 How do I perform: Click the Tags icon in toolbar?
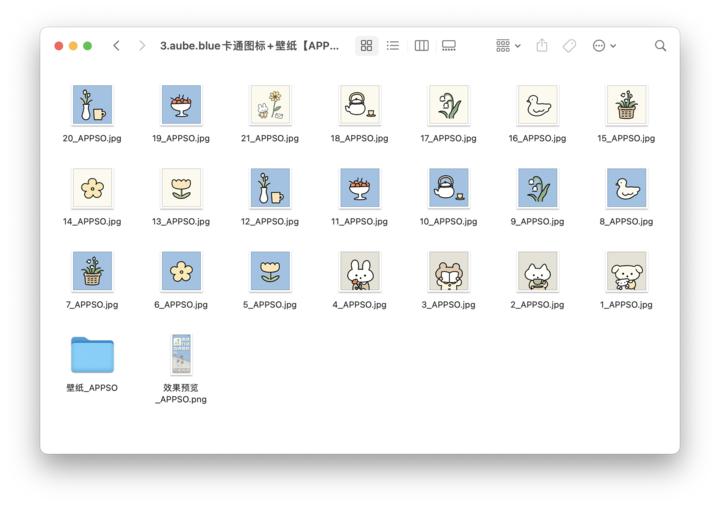(x=569, y=46)
